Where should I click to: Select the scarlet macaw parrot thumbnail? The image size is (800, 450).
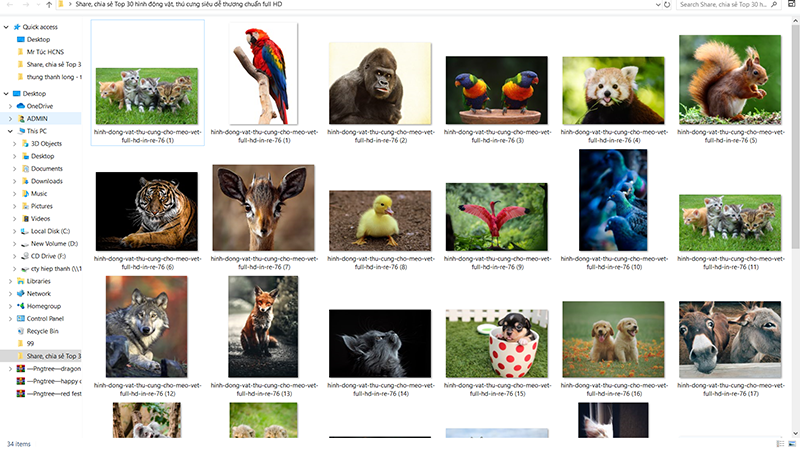[263, 73]
